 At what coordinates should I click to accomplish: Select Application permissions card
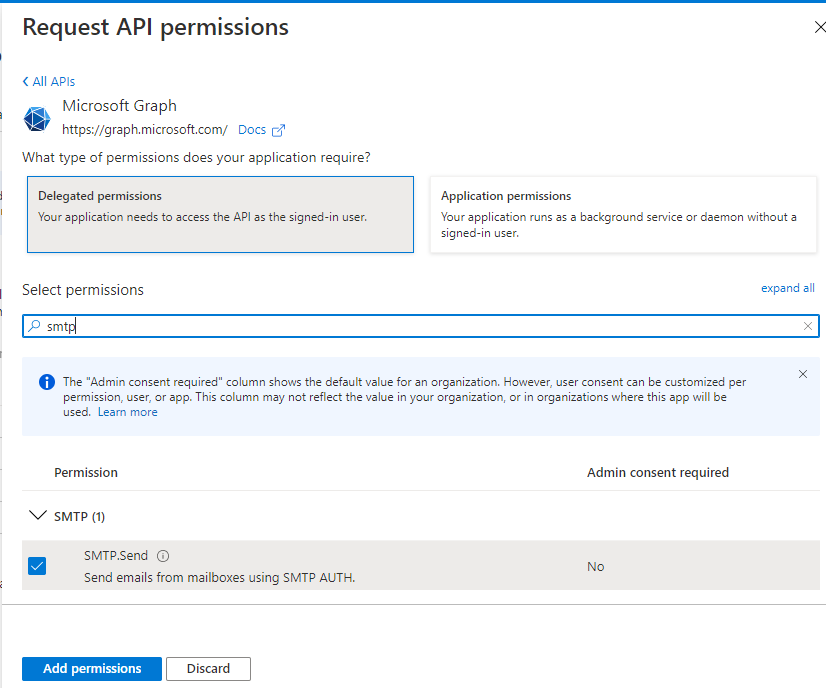(623, 214)
